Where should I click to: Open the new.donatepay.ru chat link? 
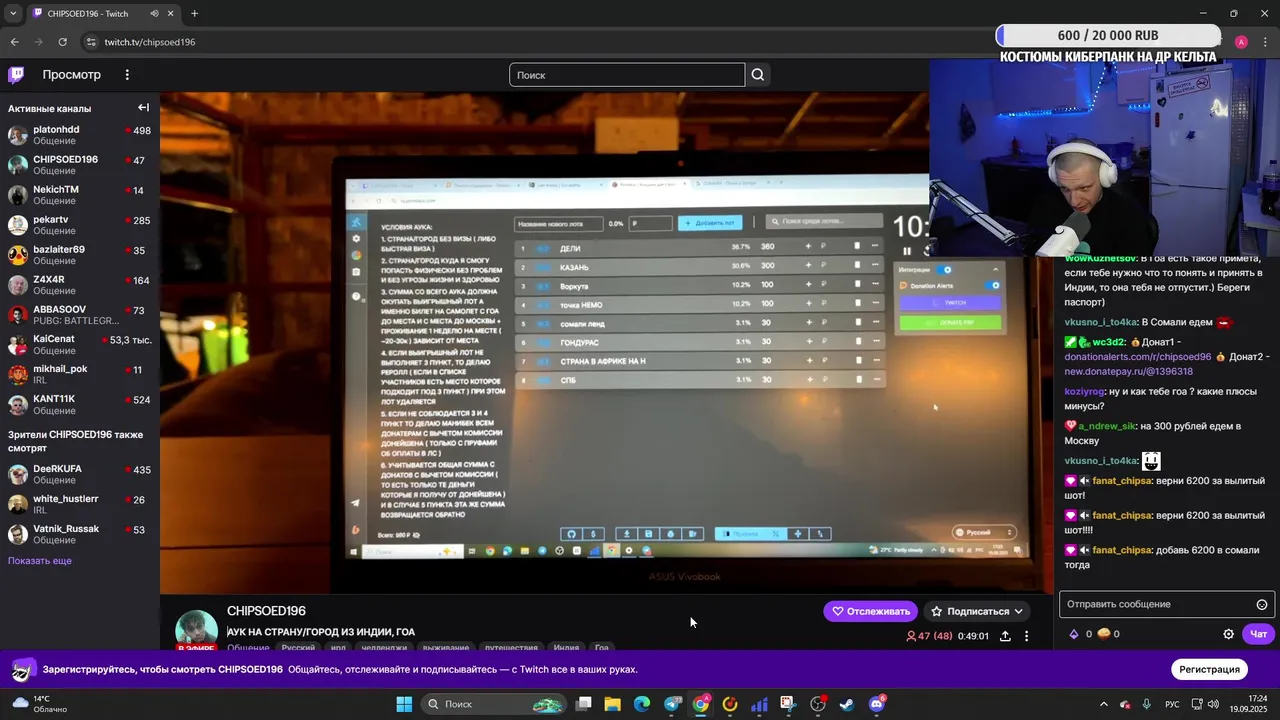point(1128,371)
